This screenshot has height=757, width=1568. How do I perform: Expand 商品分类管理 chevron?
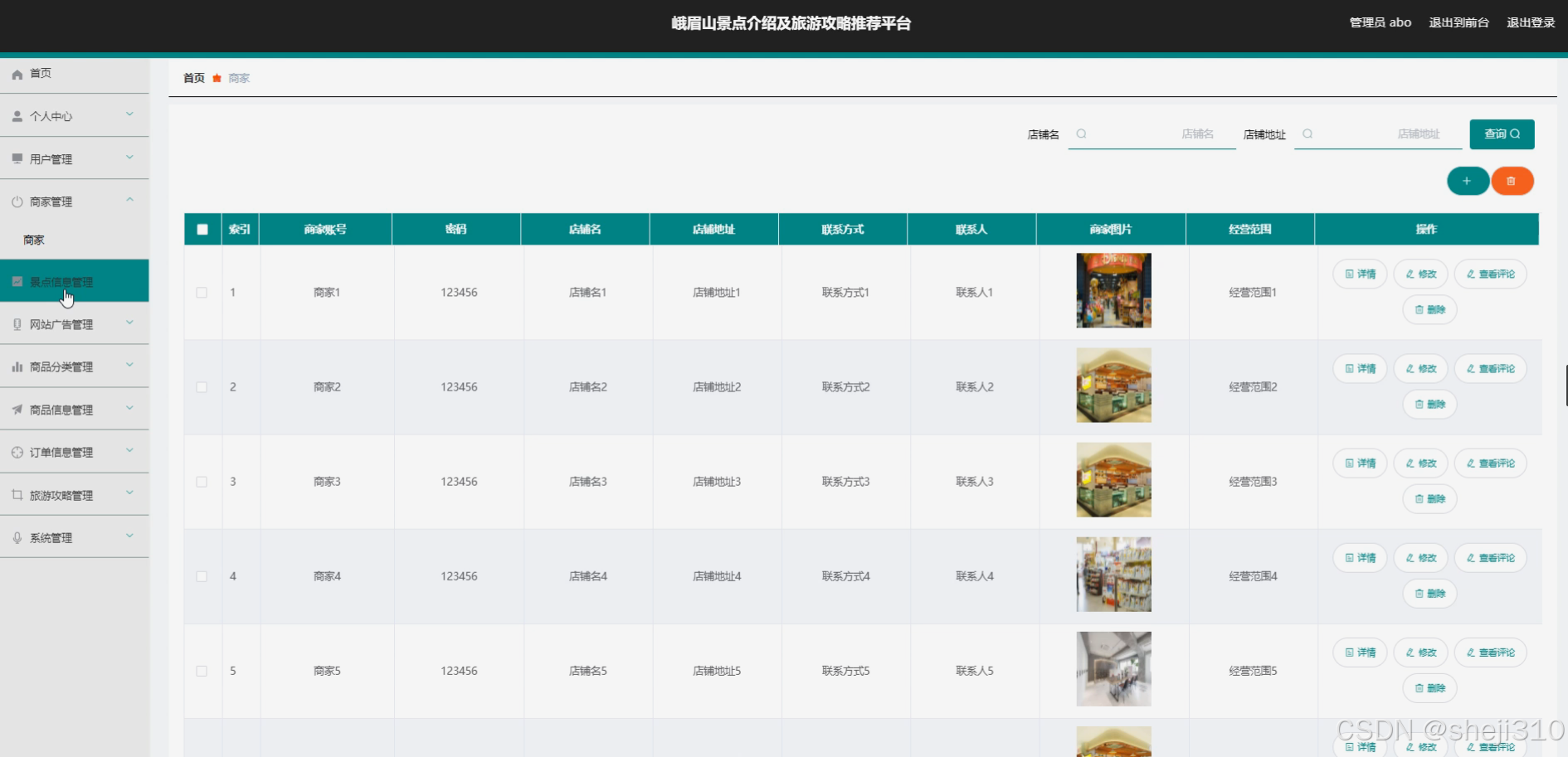coord(129,365)
